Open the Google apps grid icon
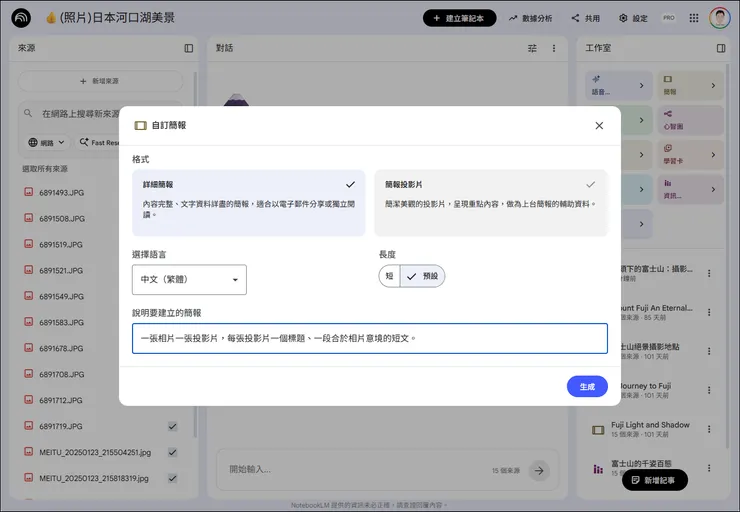Screen dimensions: 740x512 click(x=694, y=18)
